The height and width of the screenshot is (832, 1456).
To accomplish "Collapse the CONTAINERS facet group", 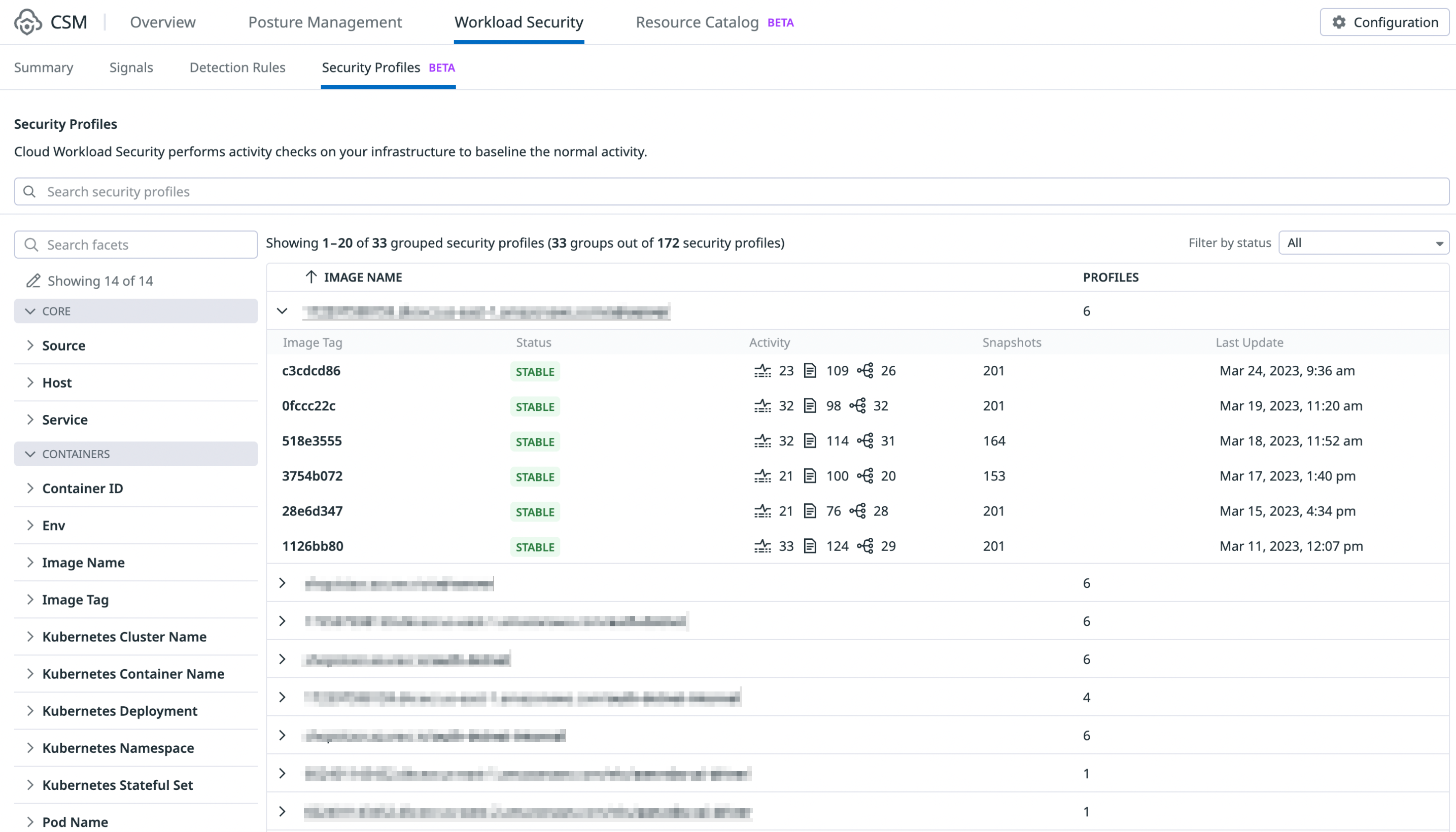I will pos(30,454).
